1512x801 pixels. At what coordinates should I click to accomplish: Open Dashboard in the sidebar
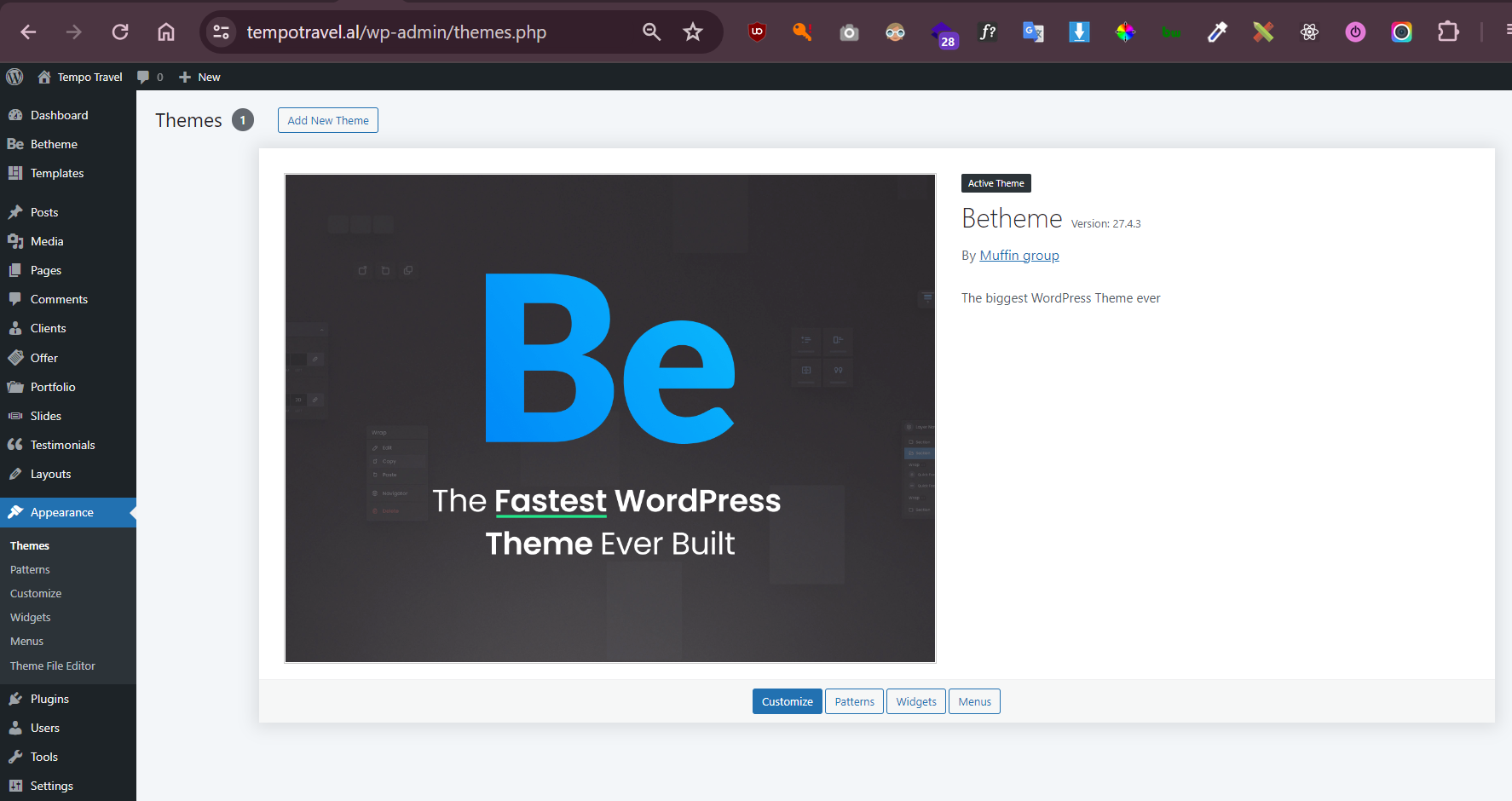68,115
